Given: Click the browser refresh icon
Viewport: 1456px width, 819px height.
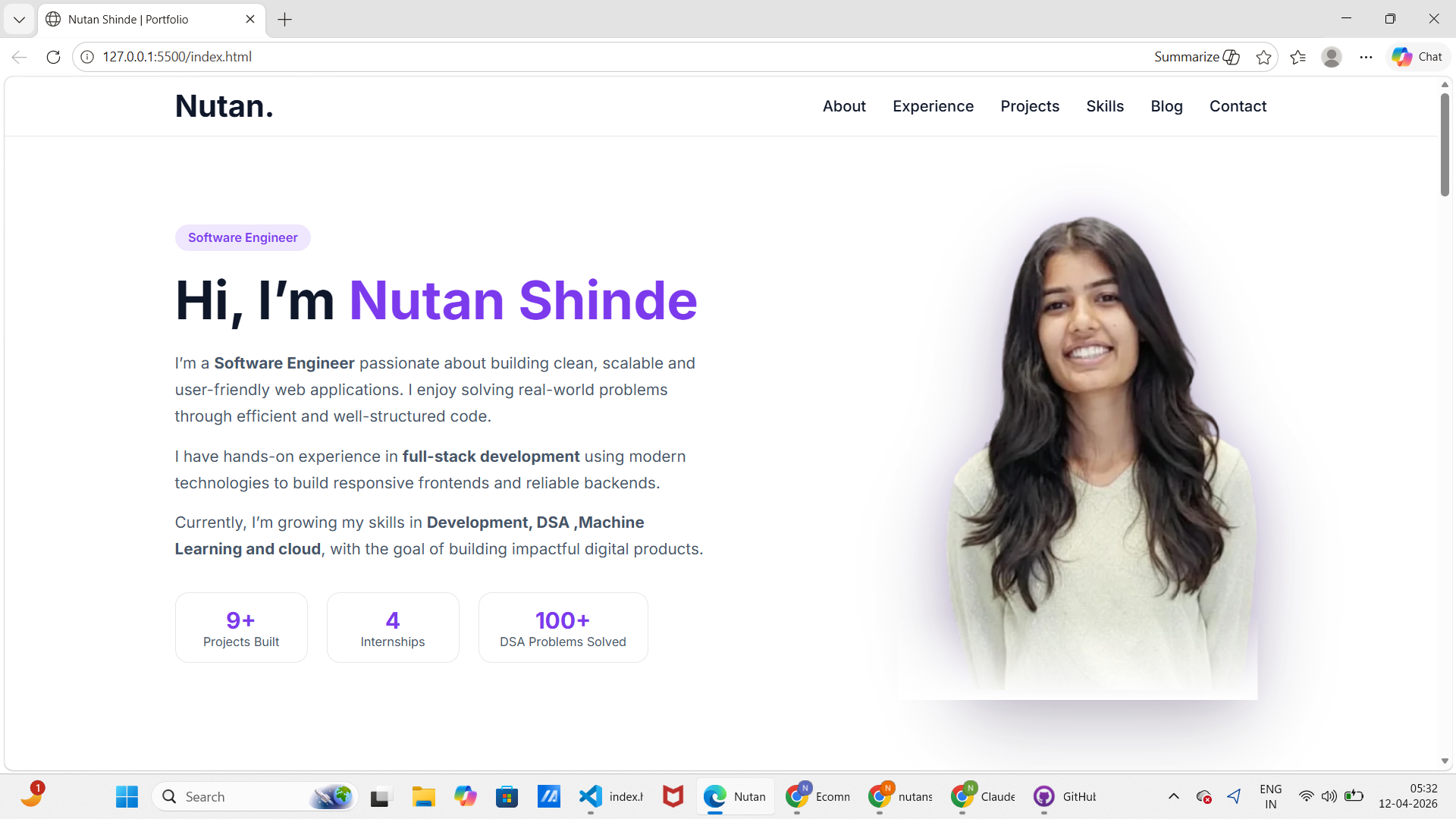Looking at the screenshot, I should click(53, 57).
